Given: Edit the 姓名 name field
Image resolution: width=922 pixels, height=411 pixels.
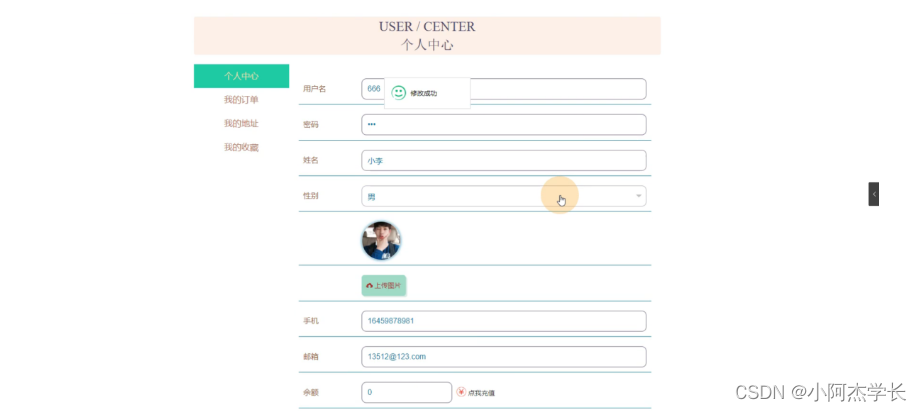Looking at the screenshot, I should click(503, 161).
